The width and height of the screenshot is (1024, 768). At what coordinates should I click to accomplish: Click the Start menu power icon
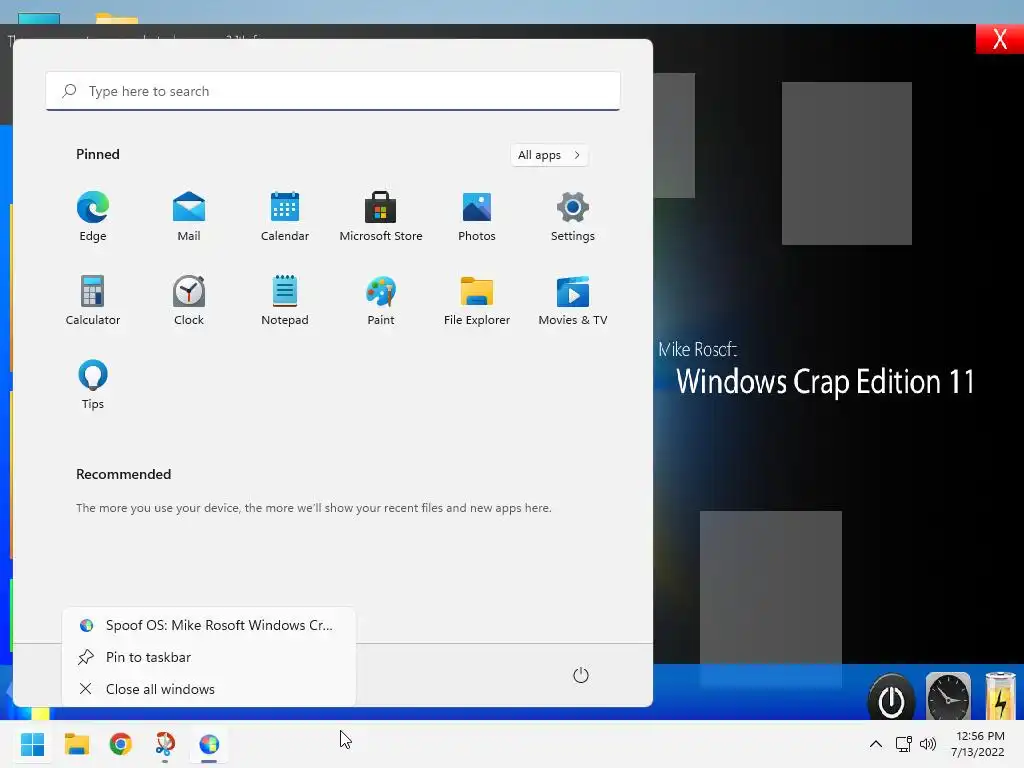pos(581,675)
